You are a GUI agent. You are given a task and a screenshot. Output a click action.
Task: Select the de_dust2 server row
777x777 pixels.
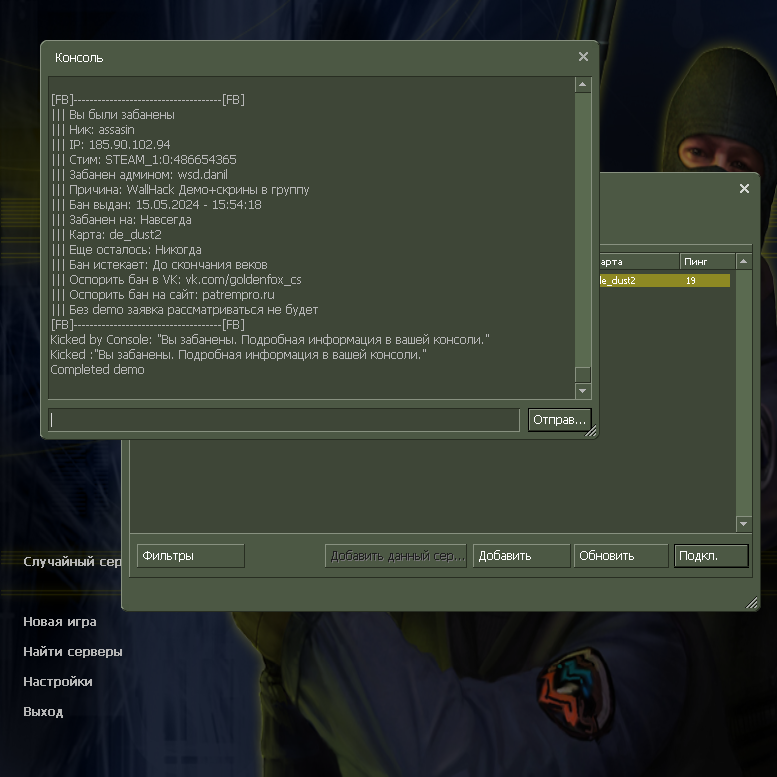pyautogui.click(x=665, y=280)
